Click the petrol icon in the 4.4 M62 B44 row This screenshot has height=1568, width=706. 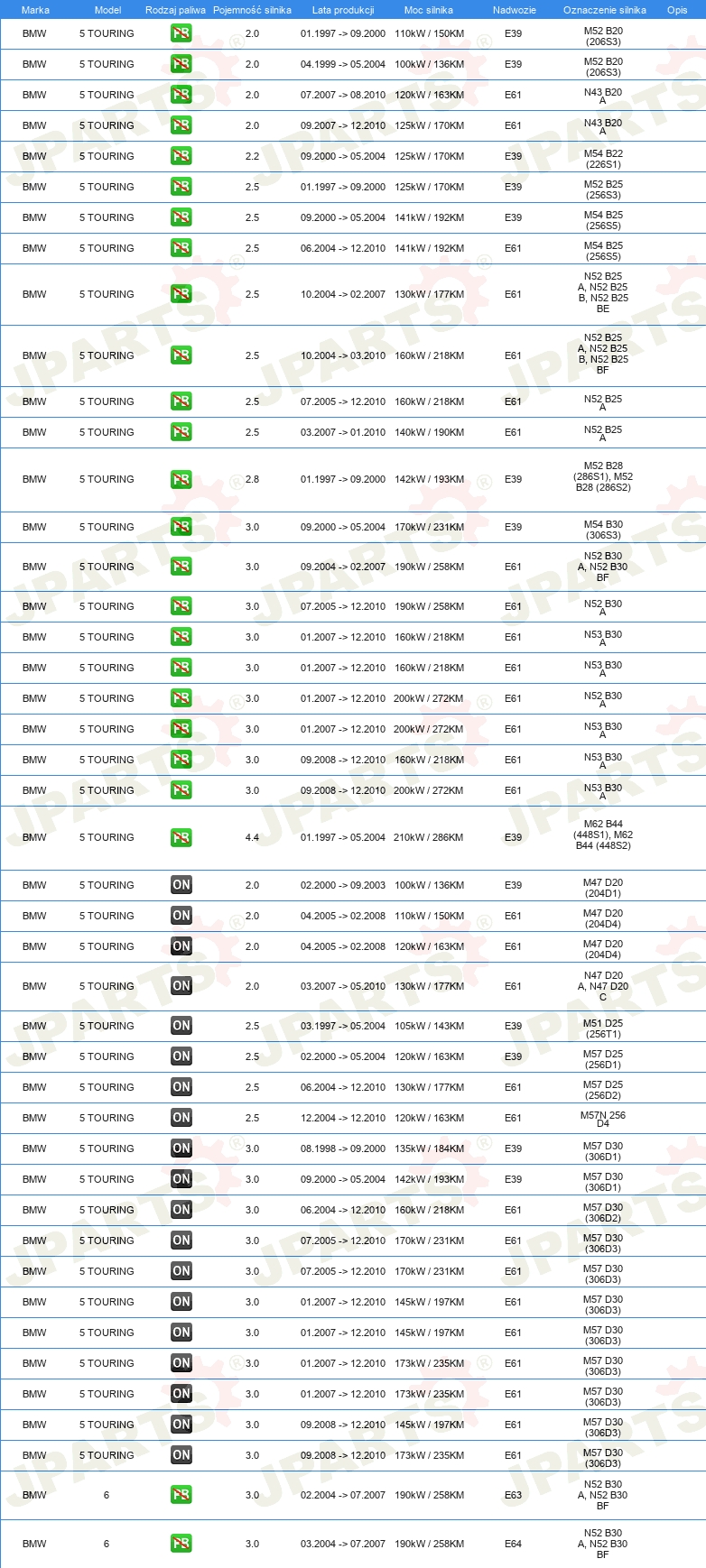[x=181, y=837]
